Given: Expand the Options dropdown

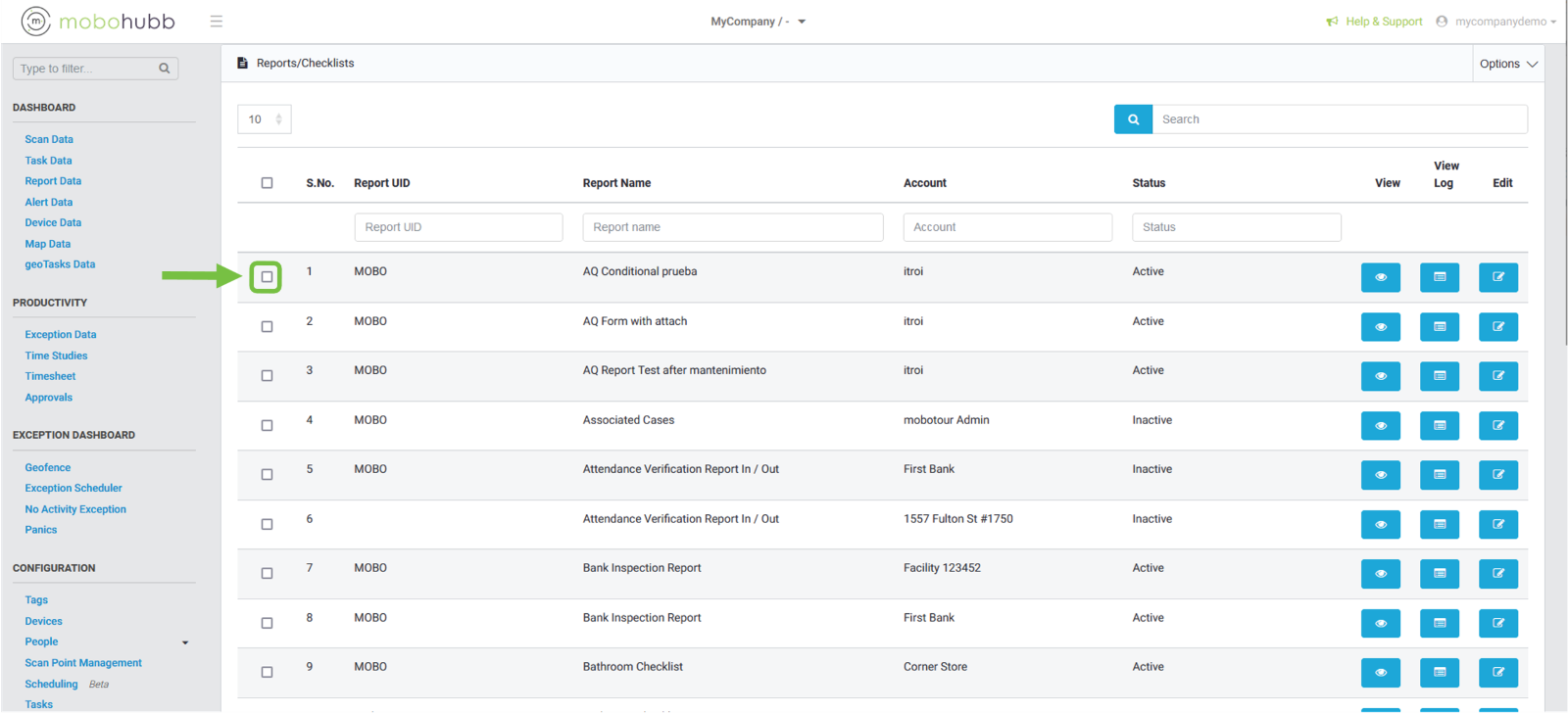Looking at the screenshot, I should [1508, 64].
